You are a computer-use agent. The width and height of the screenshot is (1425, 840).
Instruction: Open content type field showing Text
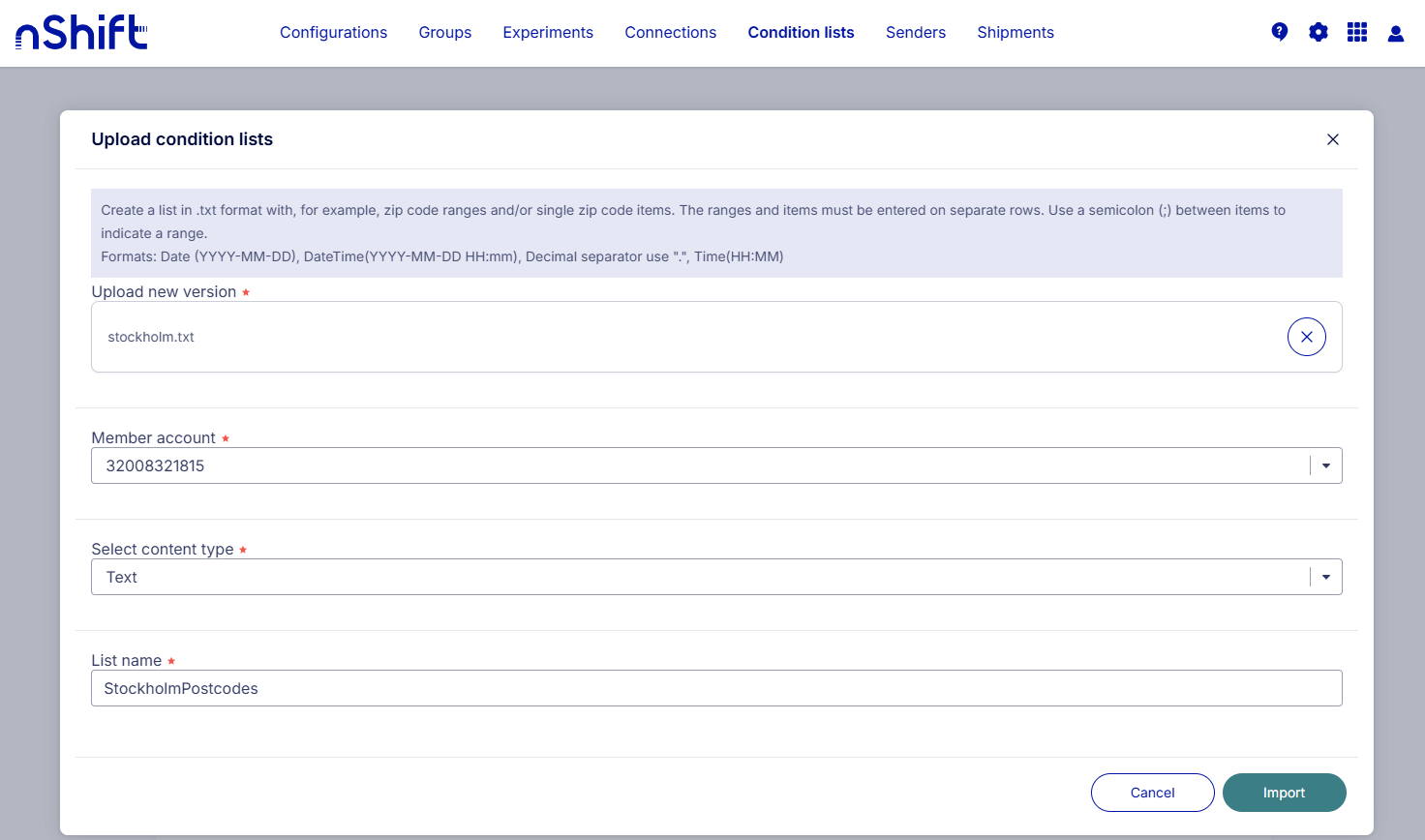coord(697,577)
